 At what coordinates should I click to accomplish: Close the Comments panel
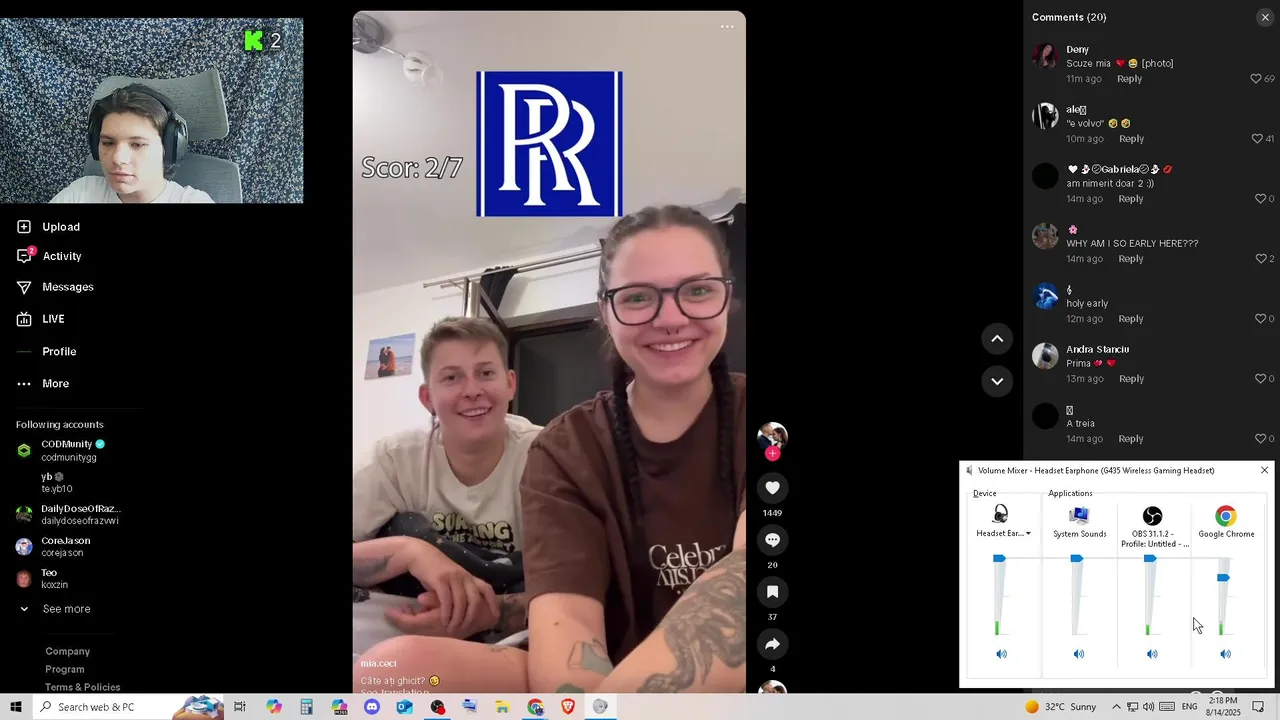(1265, 17)
